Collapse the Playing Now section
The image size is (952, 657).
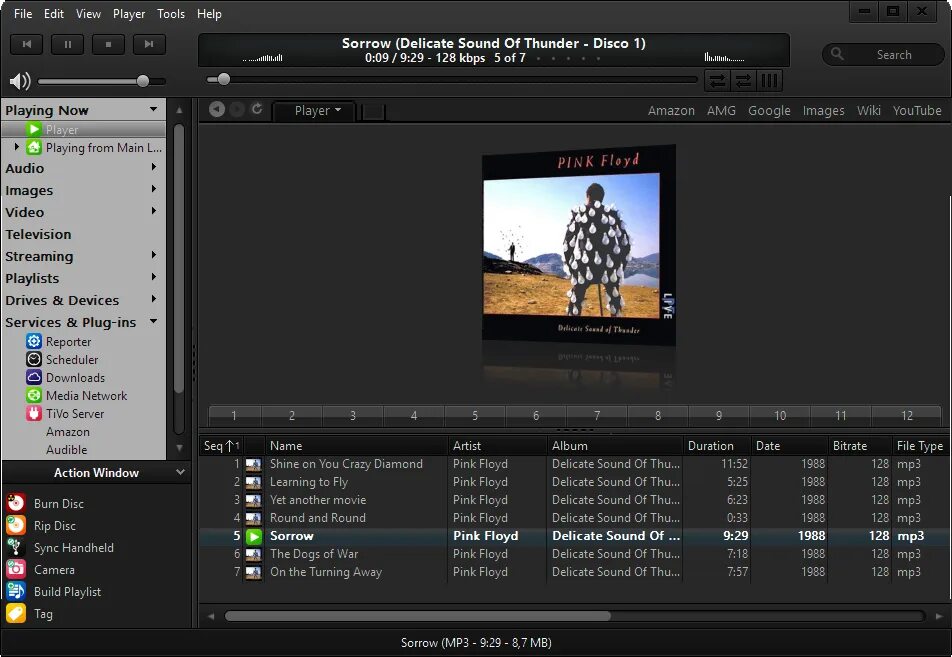(154, 109)
